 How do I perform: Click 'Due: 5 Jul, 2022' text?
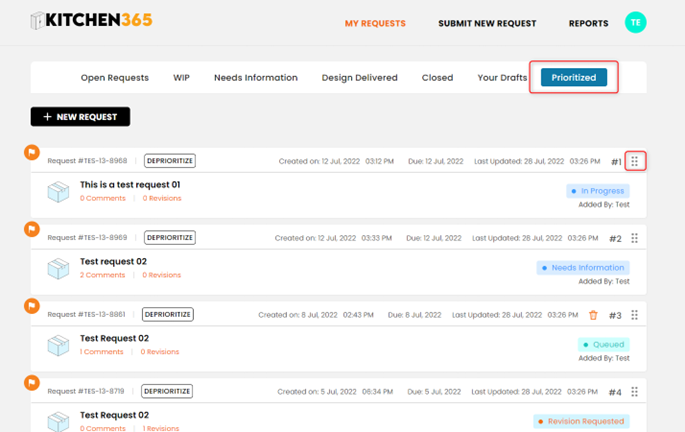[434, 392]
